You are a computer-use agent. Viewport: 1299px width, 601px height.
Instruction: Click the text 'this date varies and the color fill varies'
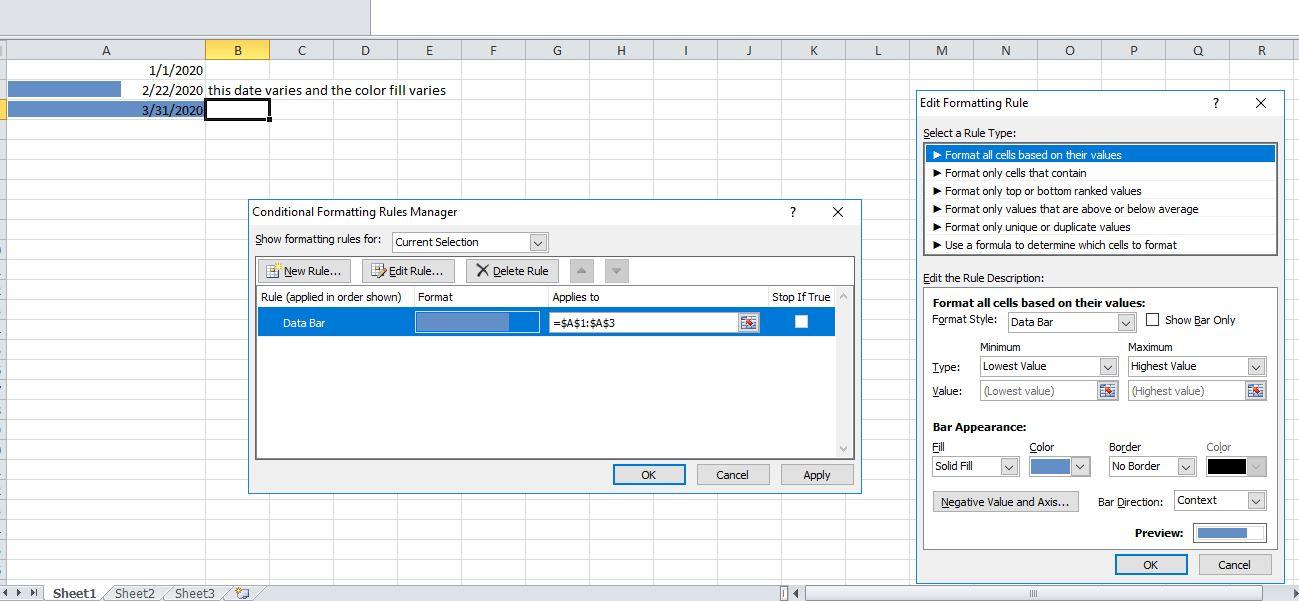click(x=327, y=90)
